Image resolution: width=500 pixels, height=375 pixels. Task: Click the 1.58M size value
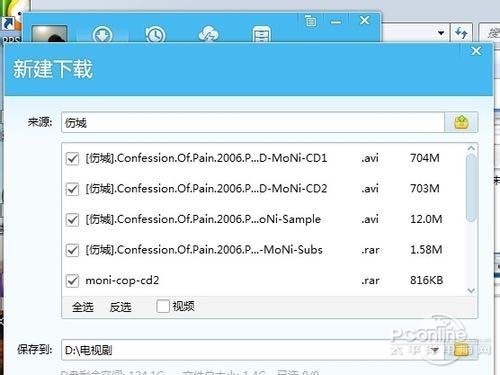point(426,250)
